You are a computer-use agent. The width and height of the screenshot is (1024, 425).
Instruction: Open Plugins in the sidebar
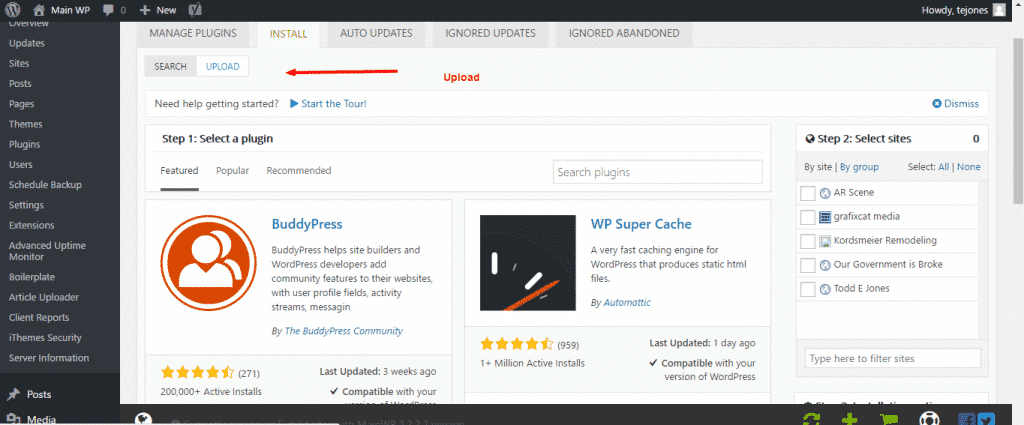(24, 144)
